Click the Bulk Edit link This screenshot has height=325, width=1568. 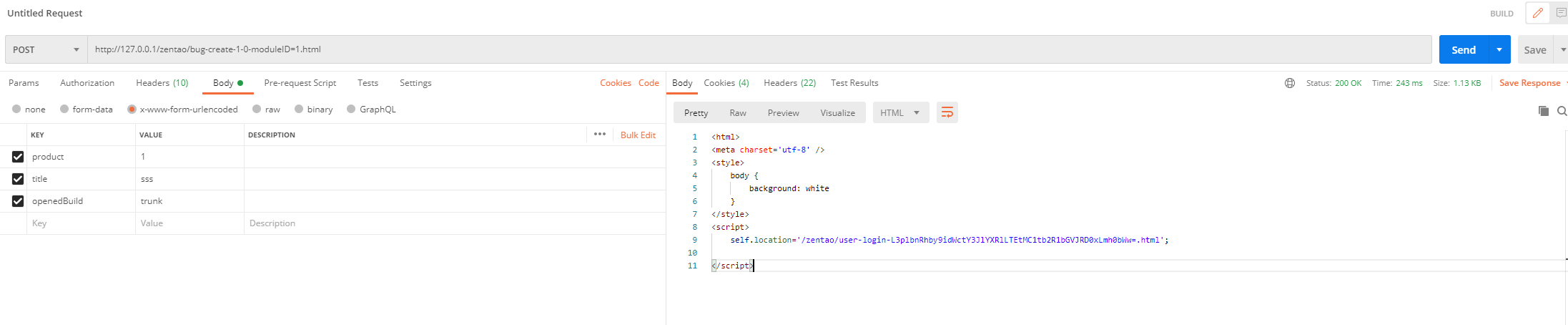638,135
